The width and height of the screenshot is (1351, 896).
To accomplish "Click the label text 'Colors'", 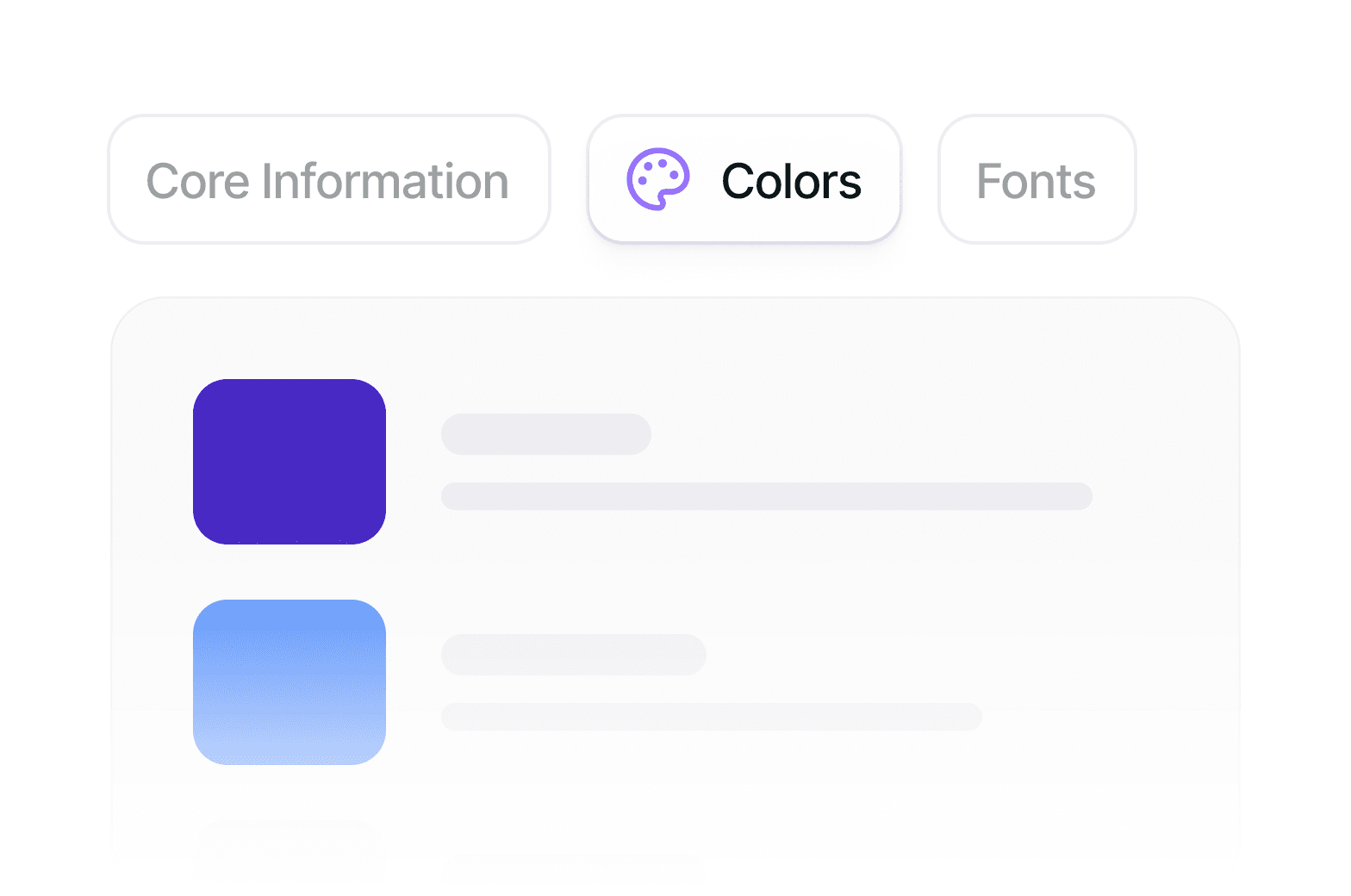I will [790, 179].
